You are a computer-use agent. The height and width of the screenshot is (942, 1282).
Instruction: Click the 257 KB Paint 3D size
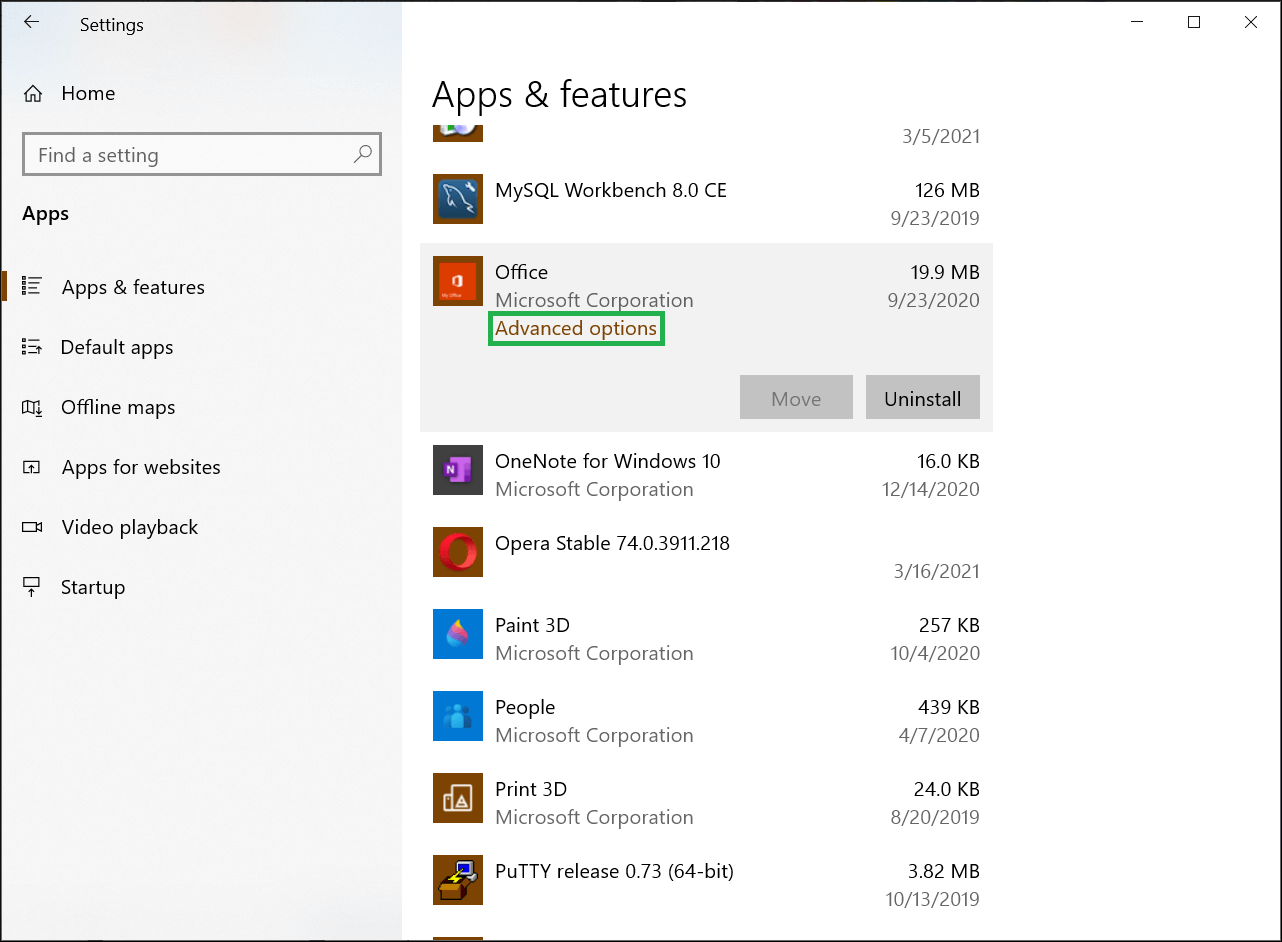click(949, 625)
